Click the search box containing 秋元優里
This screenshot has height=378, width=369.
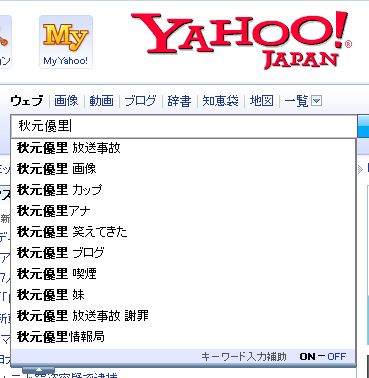pos(184,126)
